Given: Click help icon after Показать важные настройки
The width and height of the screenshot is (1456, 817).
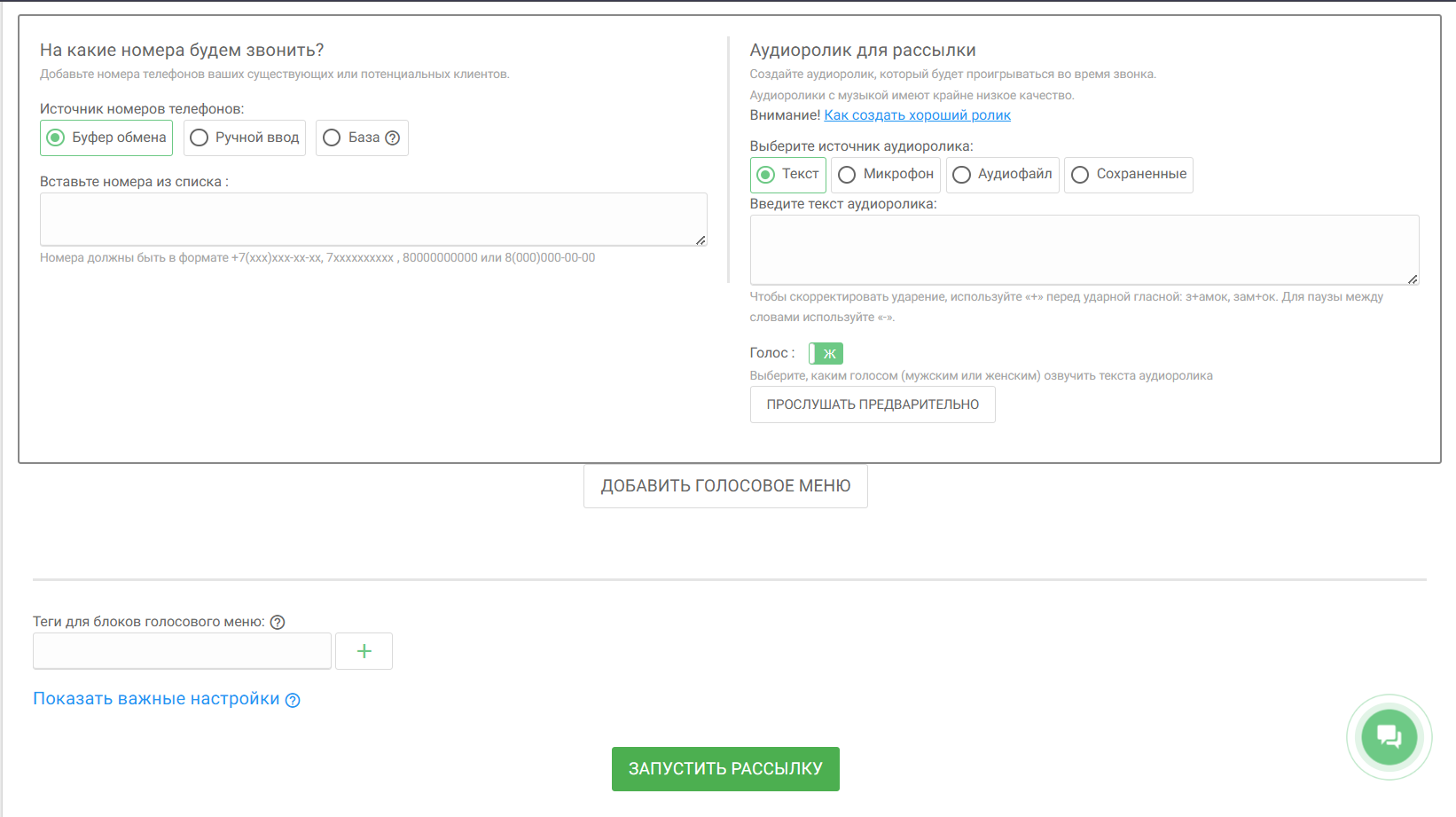Looking at the screenshot, I should pos(293,700).
